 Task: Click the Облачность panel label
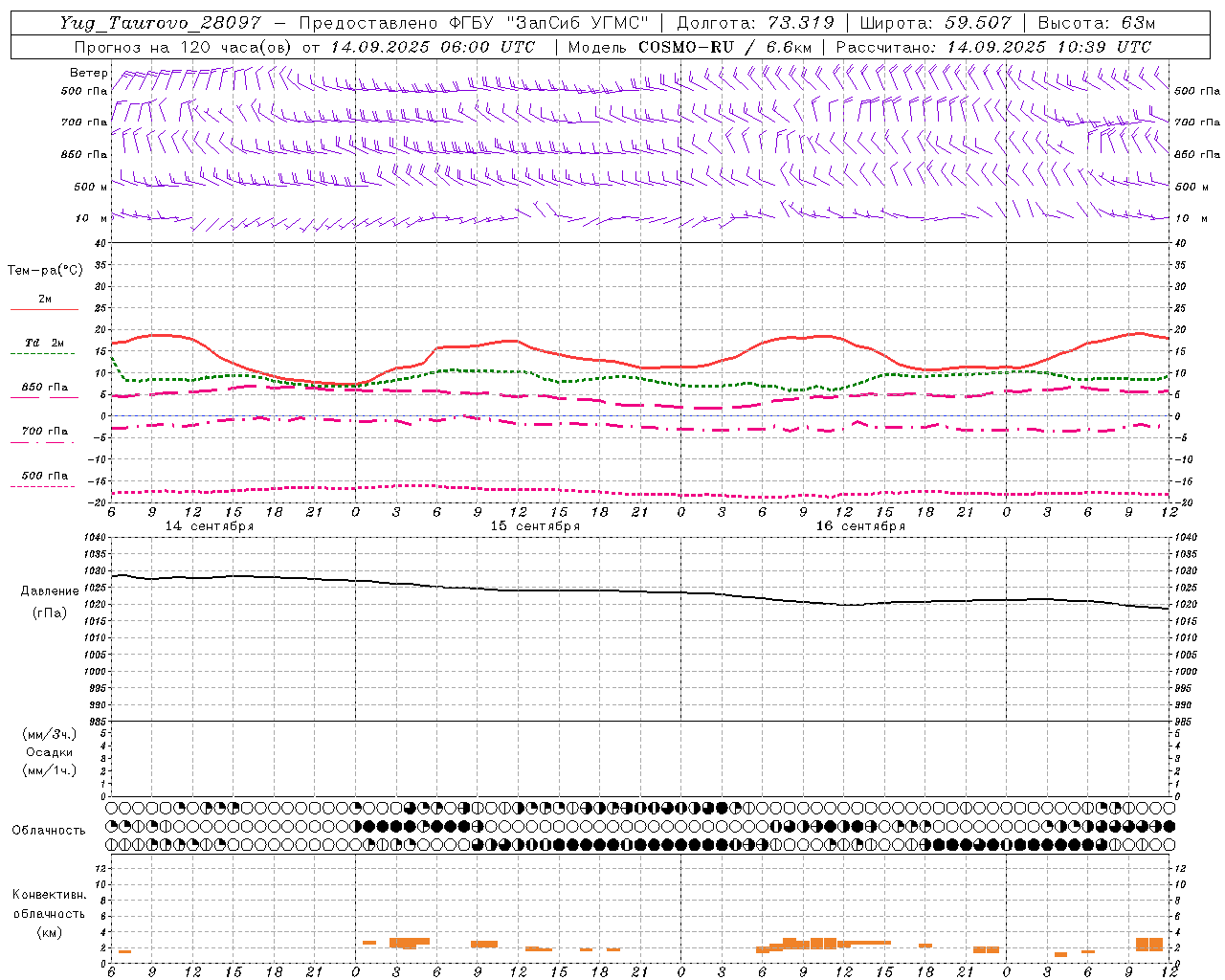tap(49, 831)
